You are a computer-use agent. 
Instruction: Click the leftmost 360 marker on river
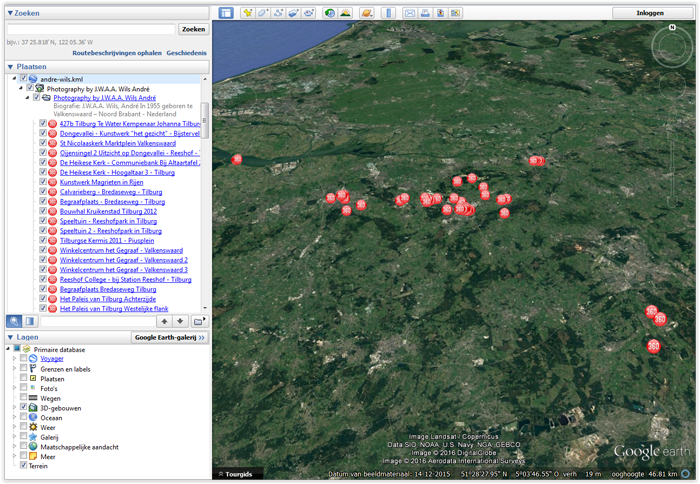(237, 159)
